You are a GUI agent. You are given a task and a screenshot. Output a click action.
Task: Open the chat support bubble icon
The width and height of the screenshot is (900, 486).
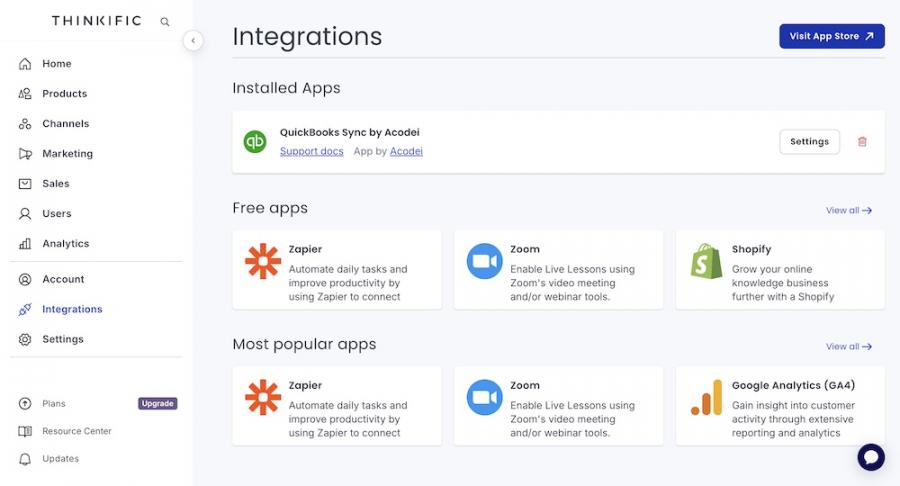pyautogui.click(x=871, y=457)
